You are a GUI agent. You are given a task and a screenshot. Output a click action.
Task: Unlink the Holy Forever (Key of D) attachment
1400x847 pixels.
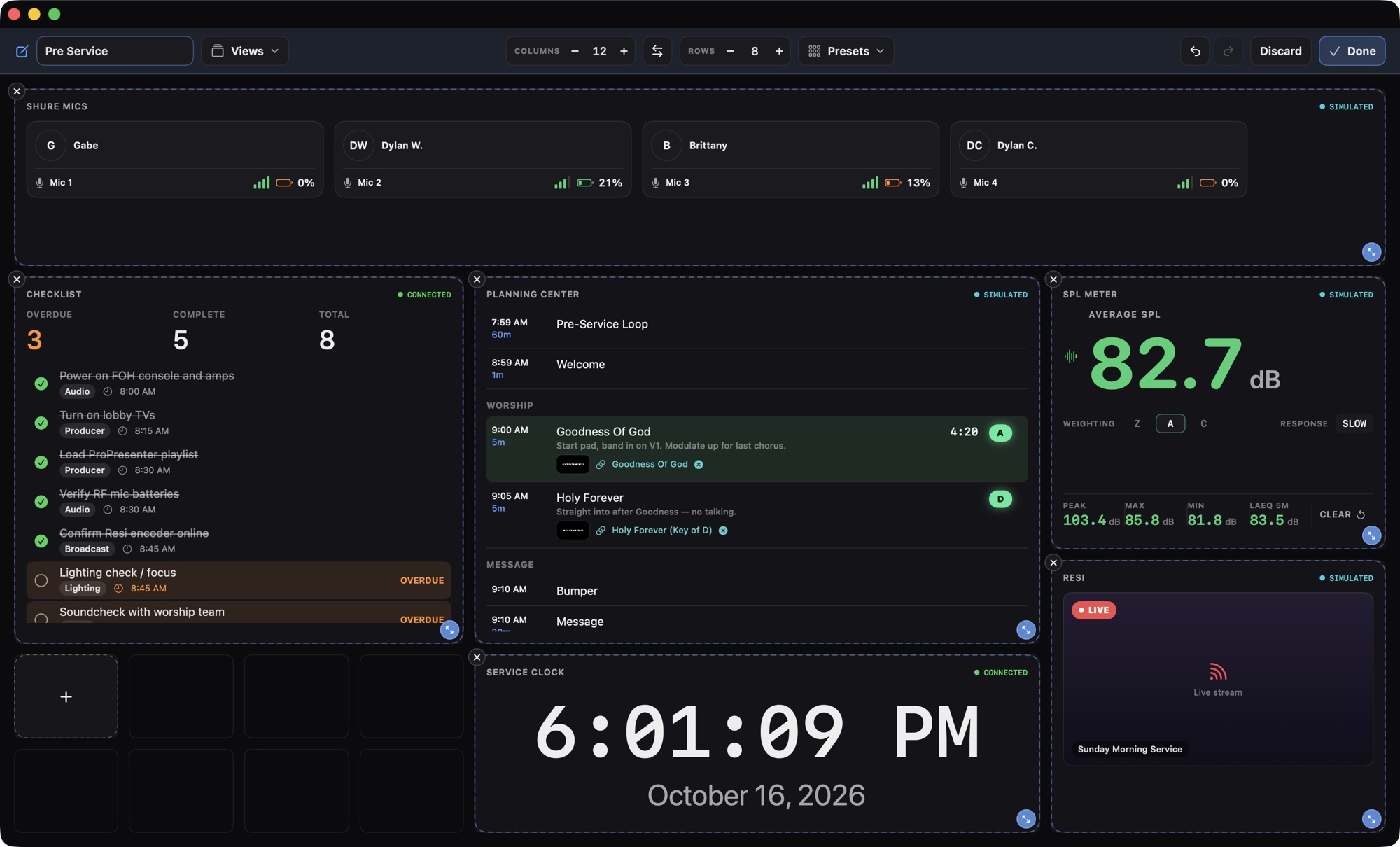(723, 531)
